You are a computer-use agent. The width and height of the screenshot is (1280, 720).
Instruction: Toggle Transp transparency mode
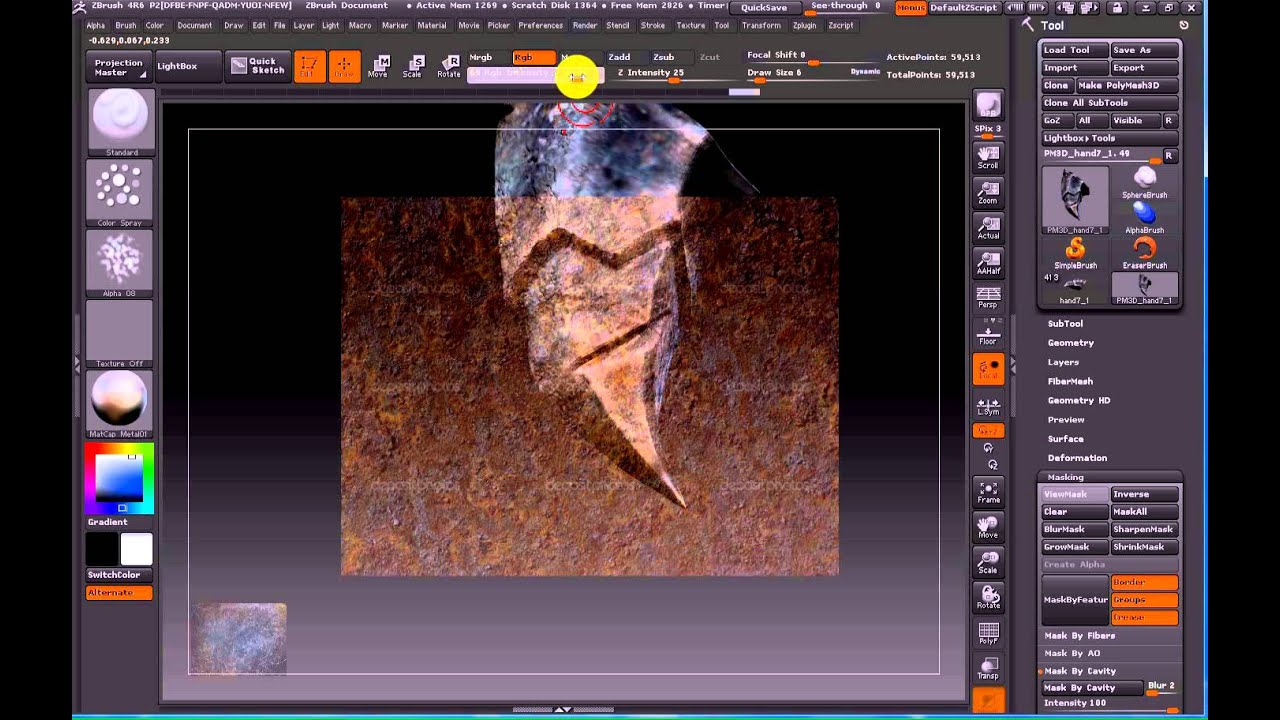tap(988, 669)
